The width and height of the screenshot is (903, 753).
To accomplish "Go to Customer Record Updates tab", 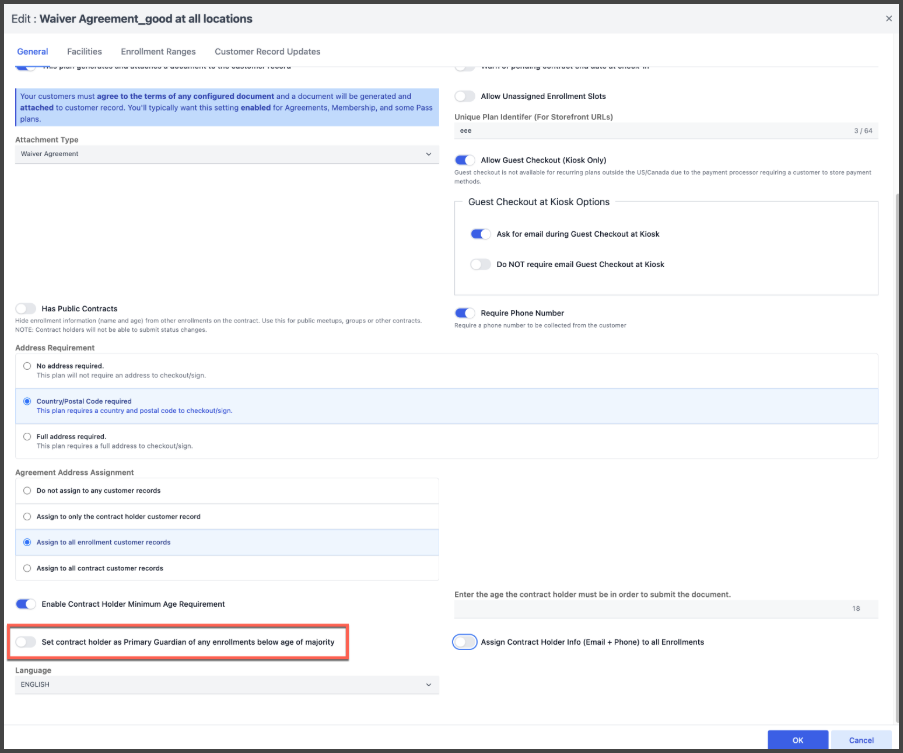I will tap(267, 51).
